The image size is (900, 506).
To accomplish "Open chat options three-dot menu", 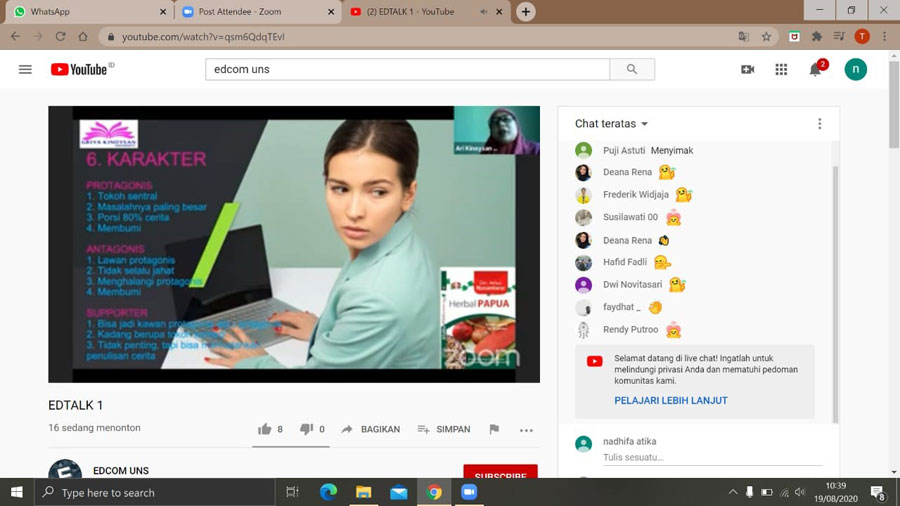I will tap(820, 123).
